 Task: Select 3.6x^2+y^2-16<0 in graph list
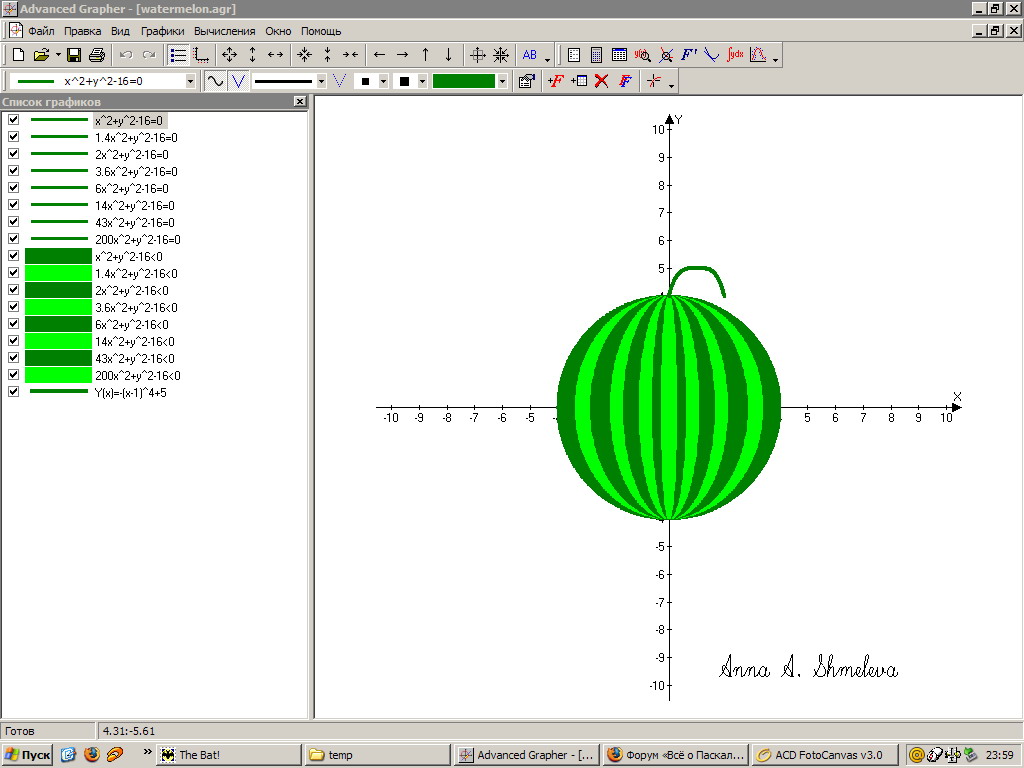coord(135,307)
